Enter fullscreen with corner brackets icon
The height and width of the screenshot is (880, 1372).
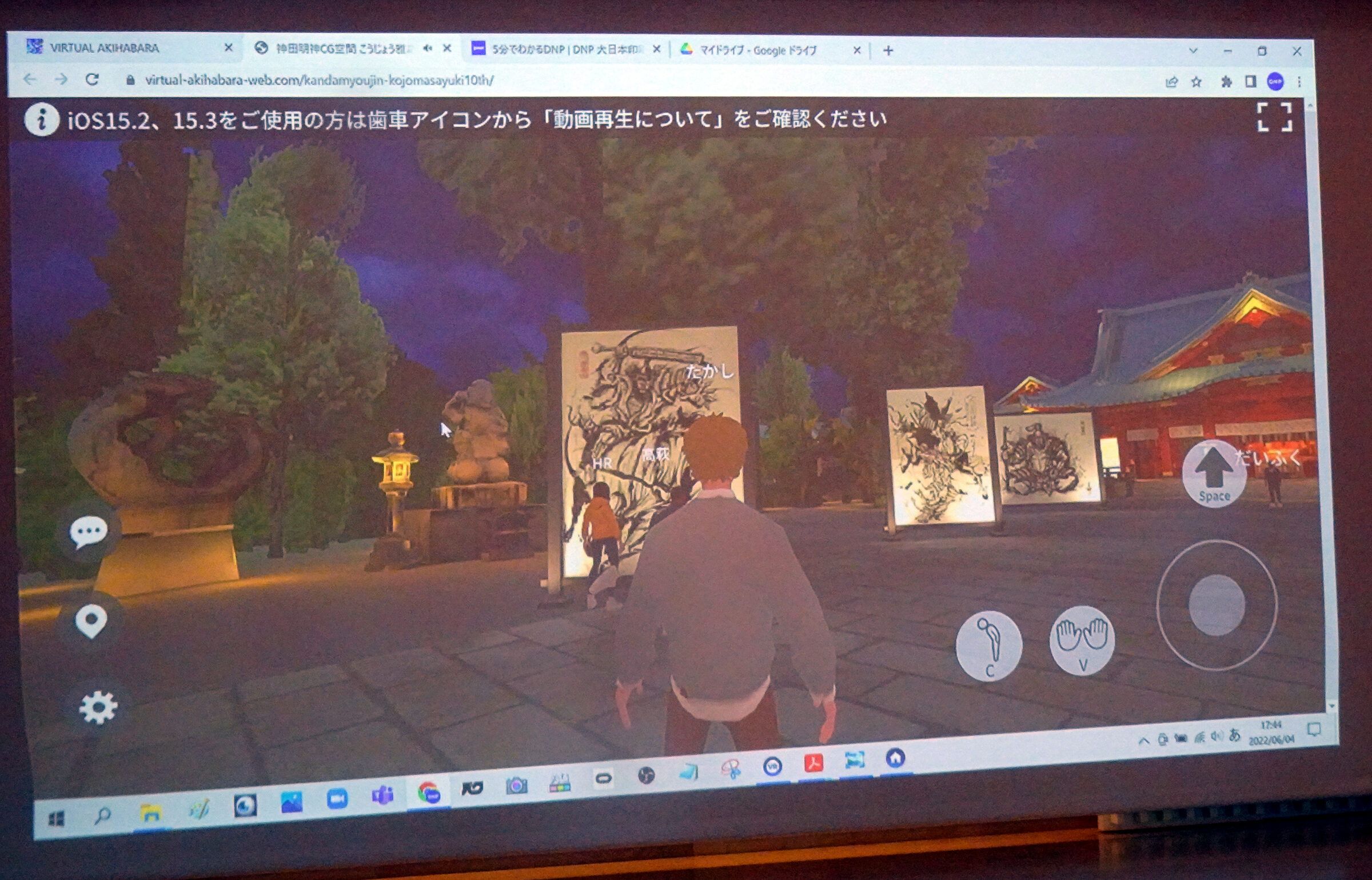click(x=1274, y=117)
